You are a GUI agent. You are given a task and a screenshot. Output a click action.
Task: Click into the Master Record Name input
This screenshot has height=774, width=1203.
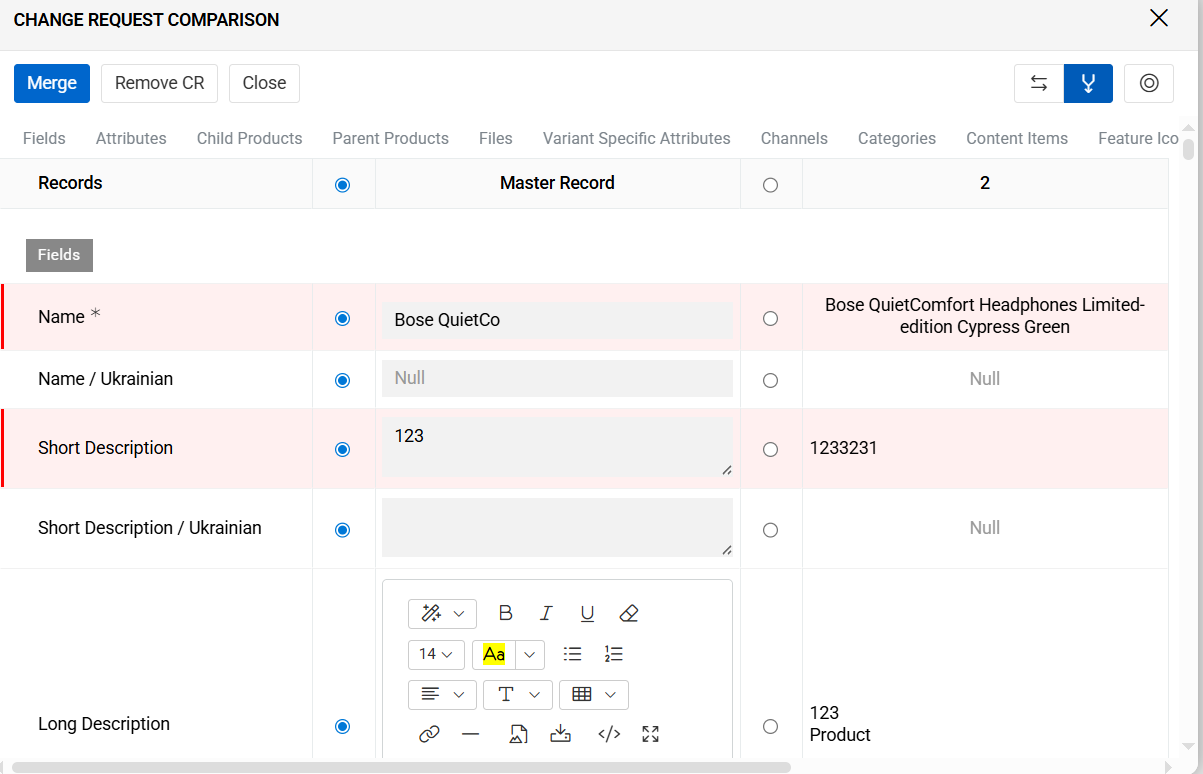(x=557, y=320)
